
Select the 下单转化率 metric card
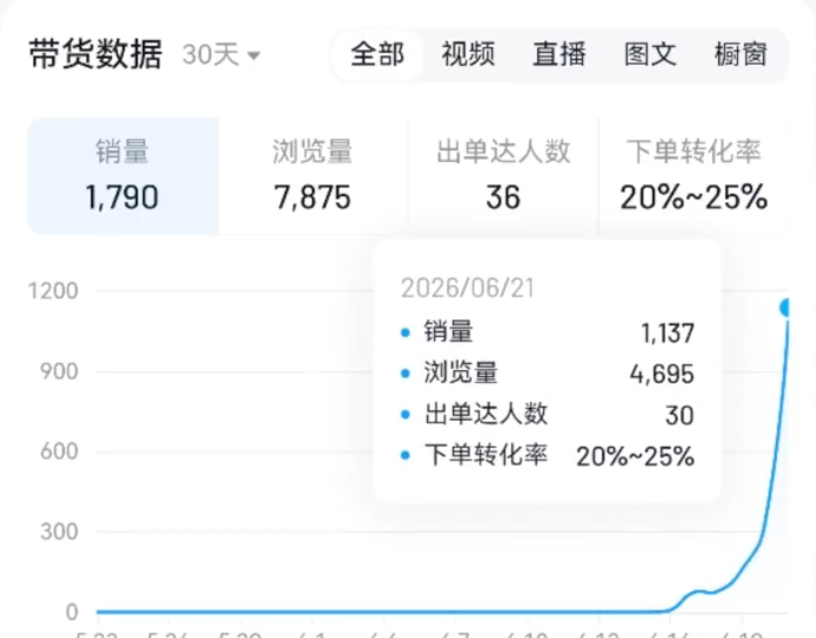(694, 176)
